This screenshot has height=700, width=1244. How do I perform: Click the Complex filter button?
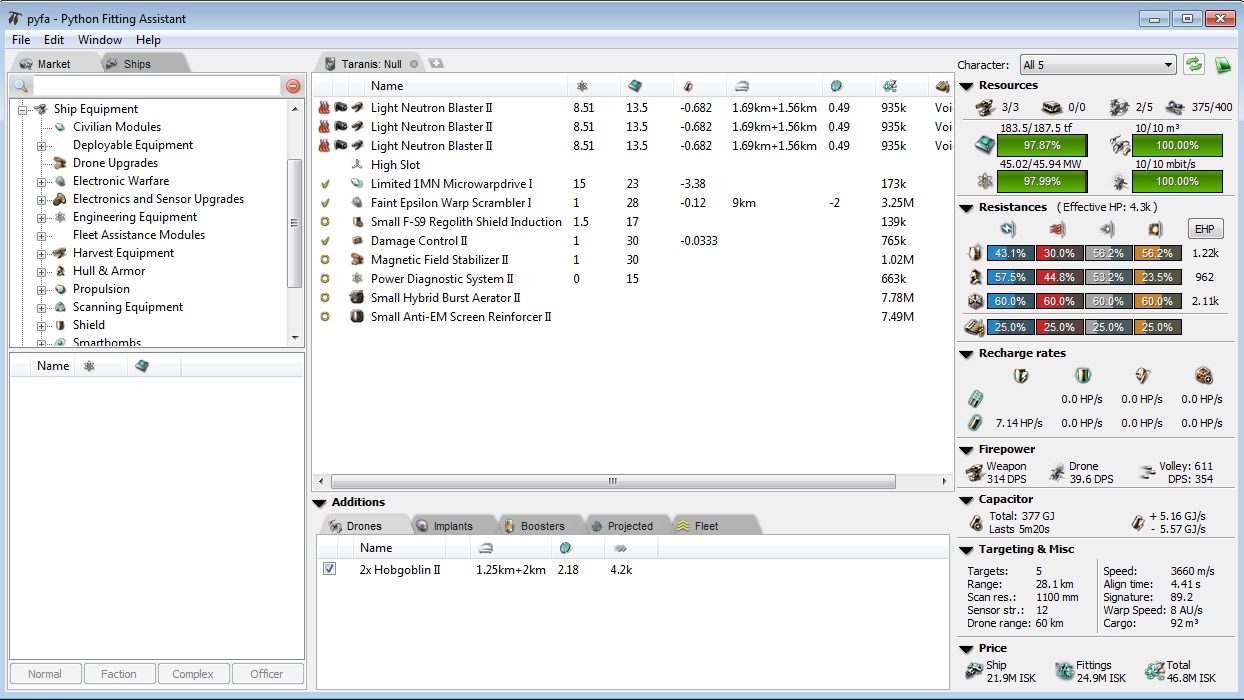[193, 674]
